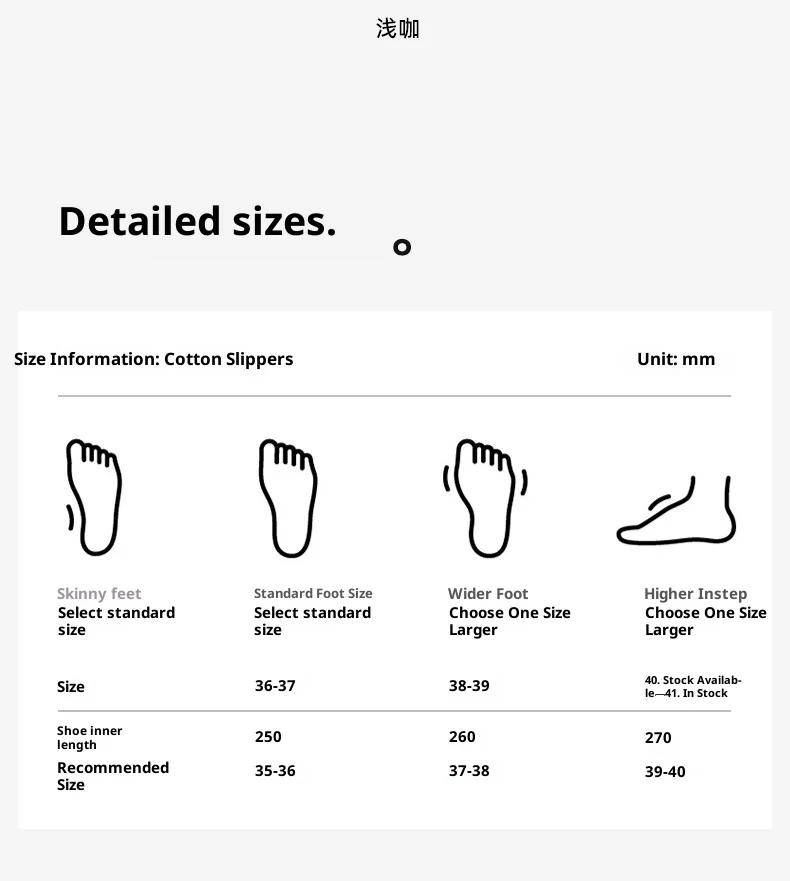Click the 37-38 recommended size
This screenshot has height=881, width=790.
(469, 771)
